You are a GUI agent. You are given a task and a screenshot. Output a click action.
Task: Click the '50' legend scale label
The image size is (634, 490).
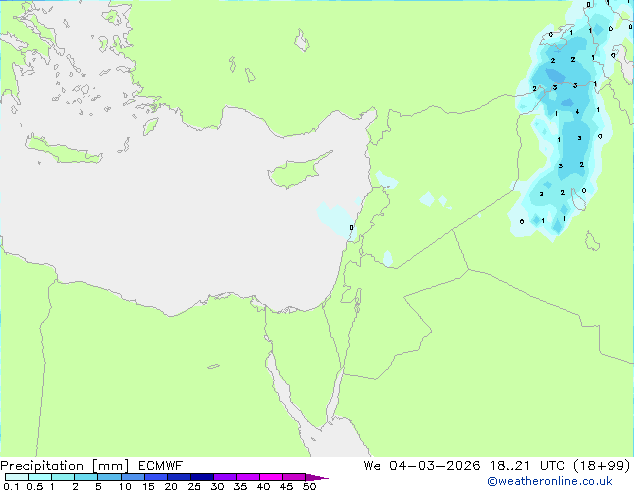(309, 486)
